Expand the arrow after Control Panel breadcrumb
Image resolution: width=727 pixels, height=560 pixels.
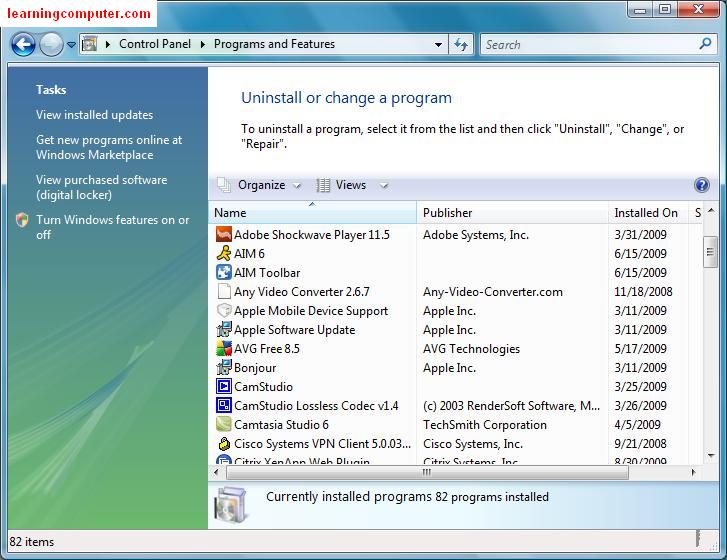(203, 45)
